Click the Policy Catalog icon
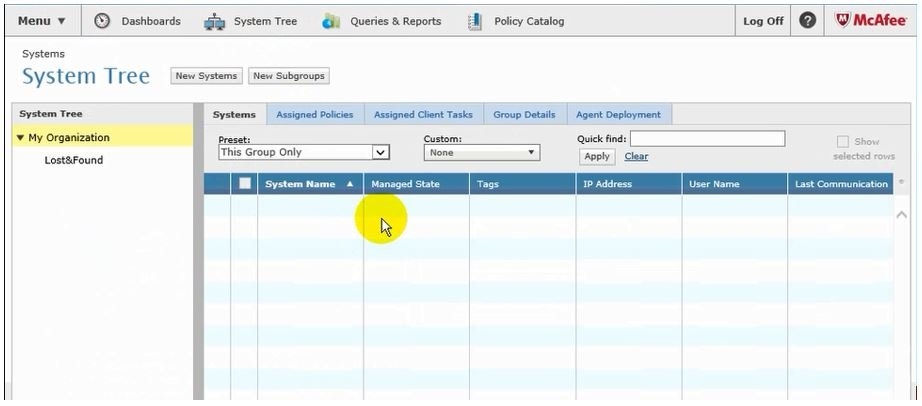This screenshot has width=922, height=406. (x=476, y=21)
